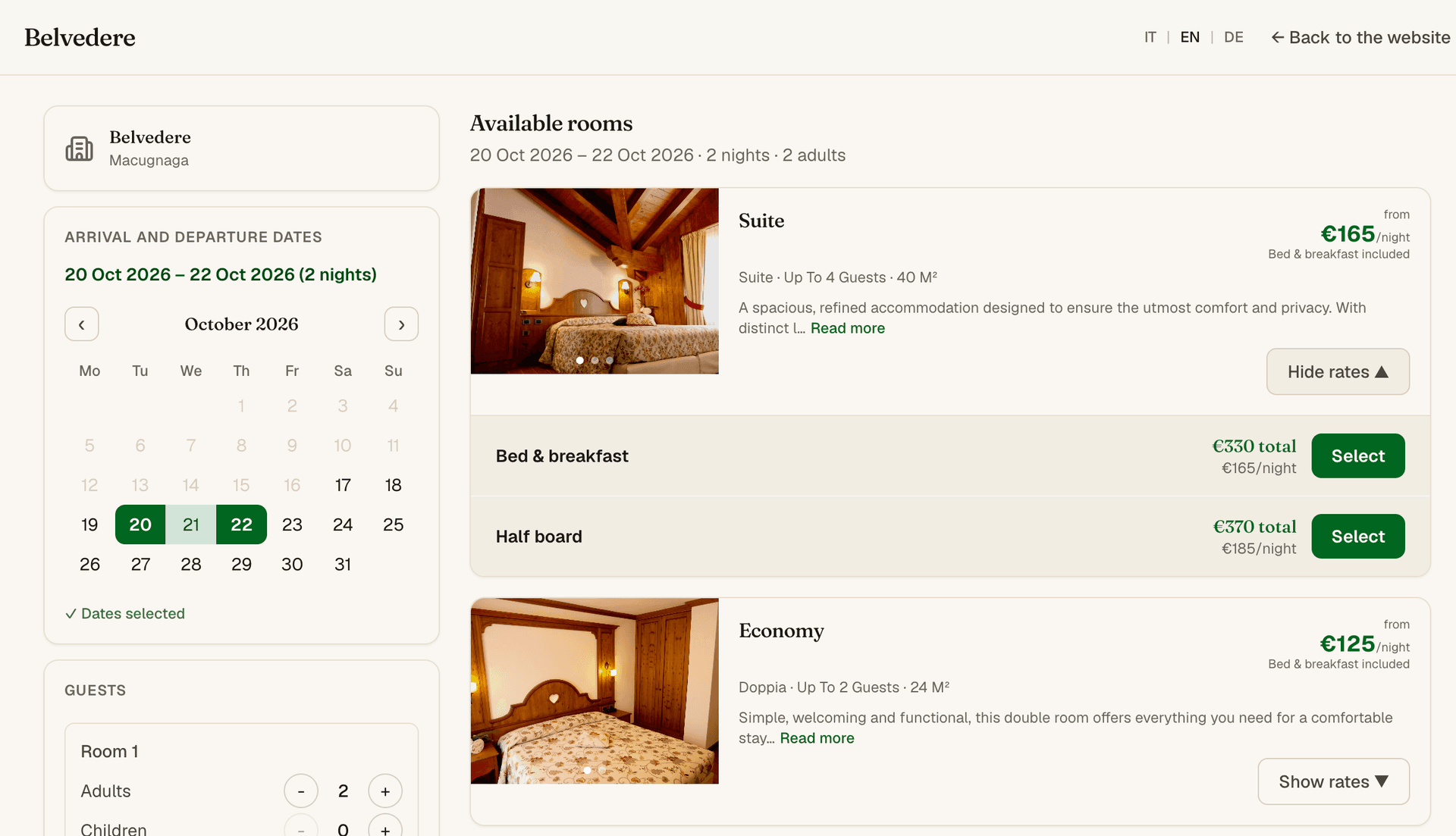Click the Economy room title

pos(781,631)
